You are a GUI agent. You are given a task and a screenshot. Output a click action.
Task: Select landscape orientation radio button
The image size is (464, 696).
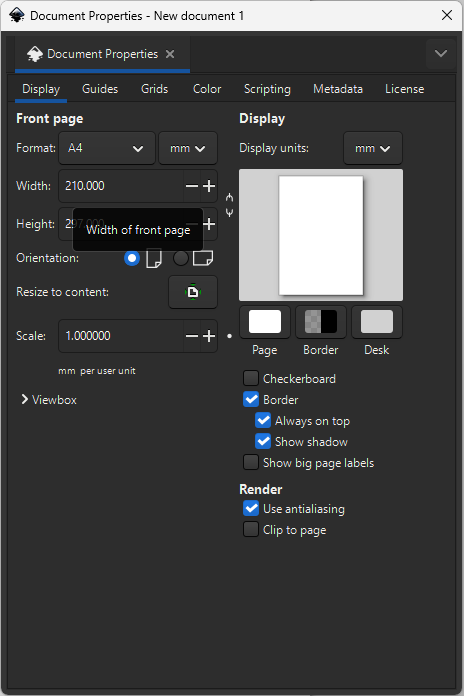tap(181, 258)
